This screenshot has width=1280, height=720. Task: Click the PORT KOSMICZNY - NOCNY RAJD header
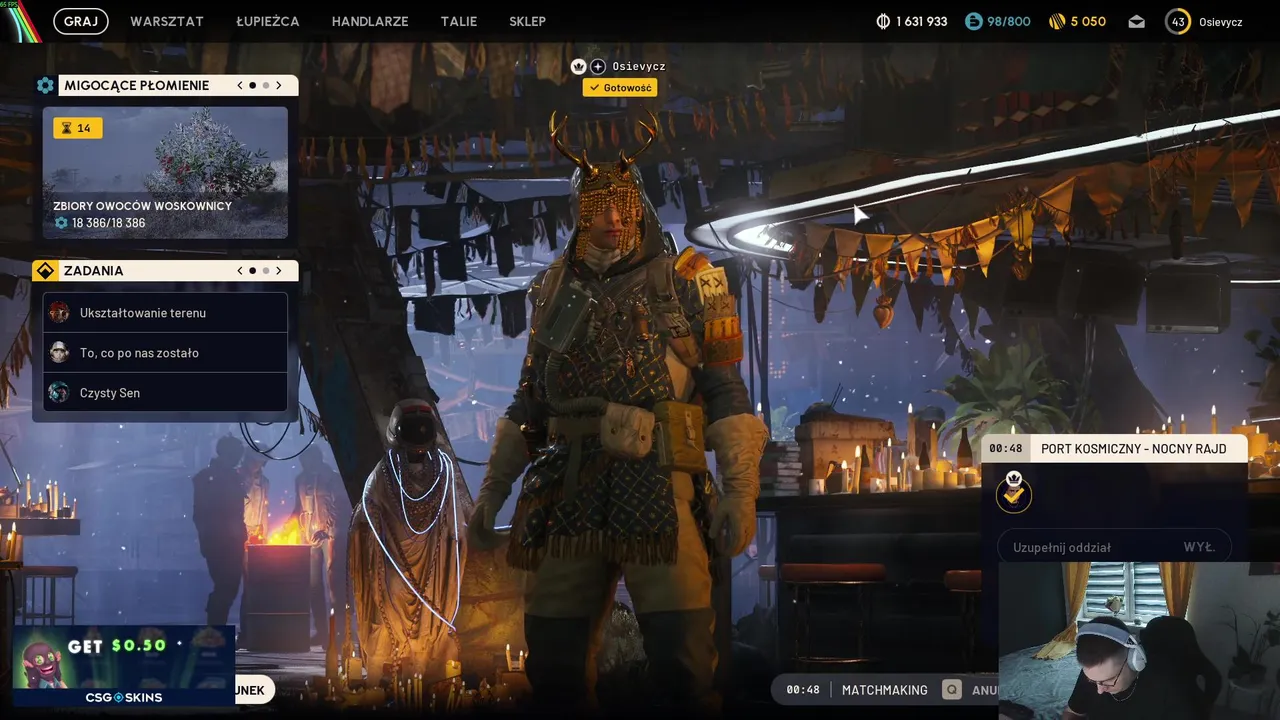[x=1133, y=449]
